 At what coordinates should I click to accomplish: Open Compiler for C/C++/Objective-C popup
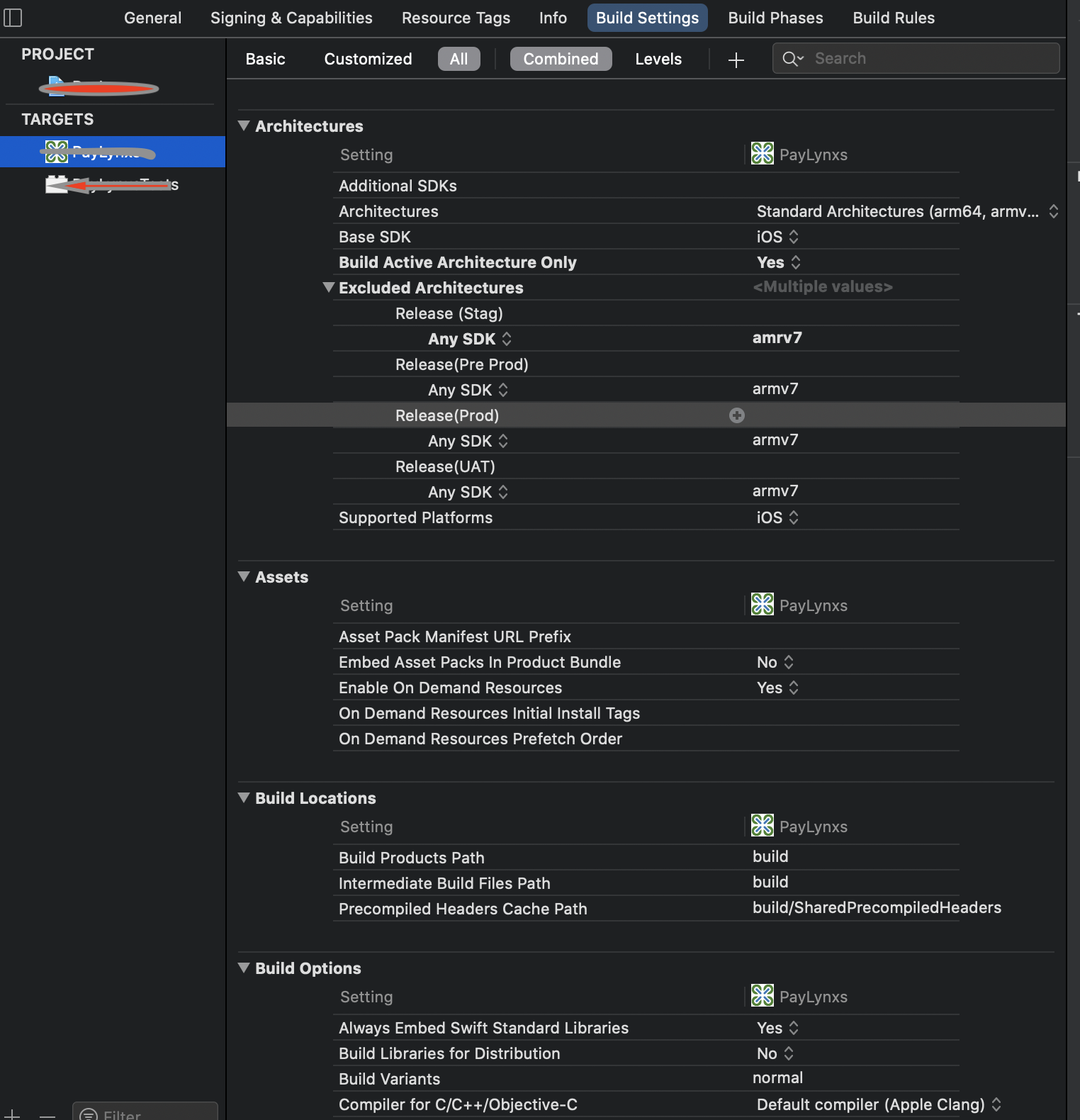coord(879,1104)
